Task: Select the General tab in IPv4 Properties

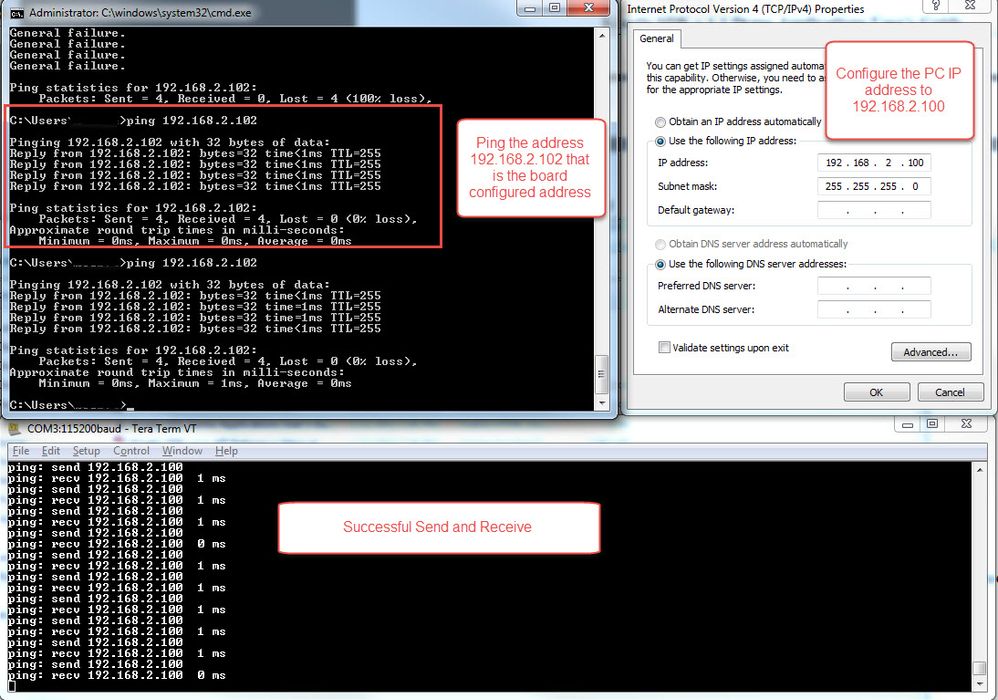Action: 657,39
